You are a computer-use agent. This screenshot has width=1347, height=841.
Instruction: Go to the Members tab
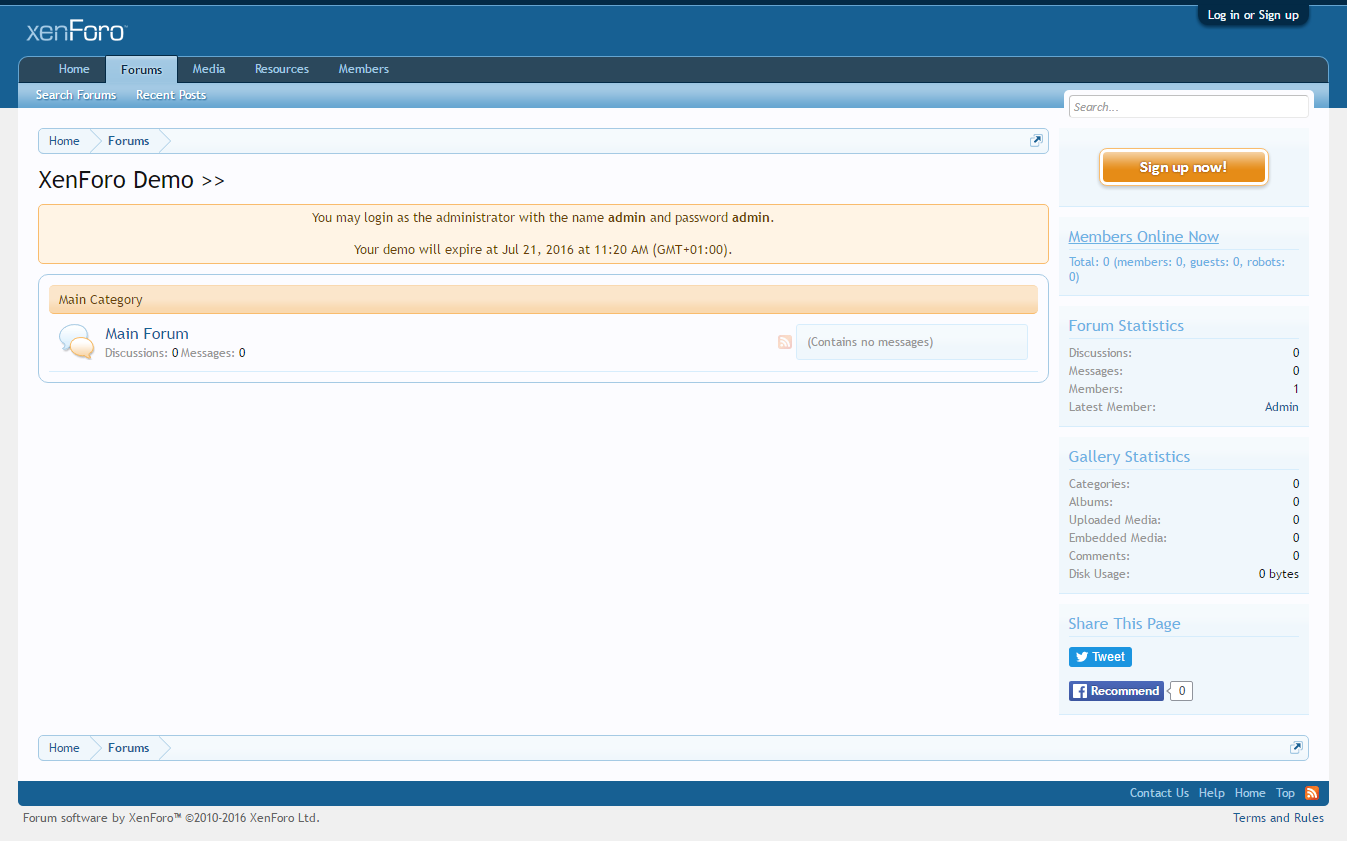tap(364, 69)
